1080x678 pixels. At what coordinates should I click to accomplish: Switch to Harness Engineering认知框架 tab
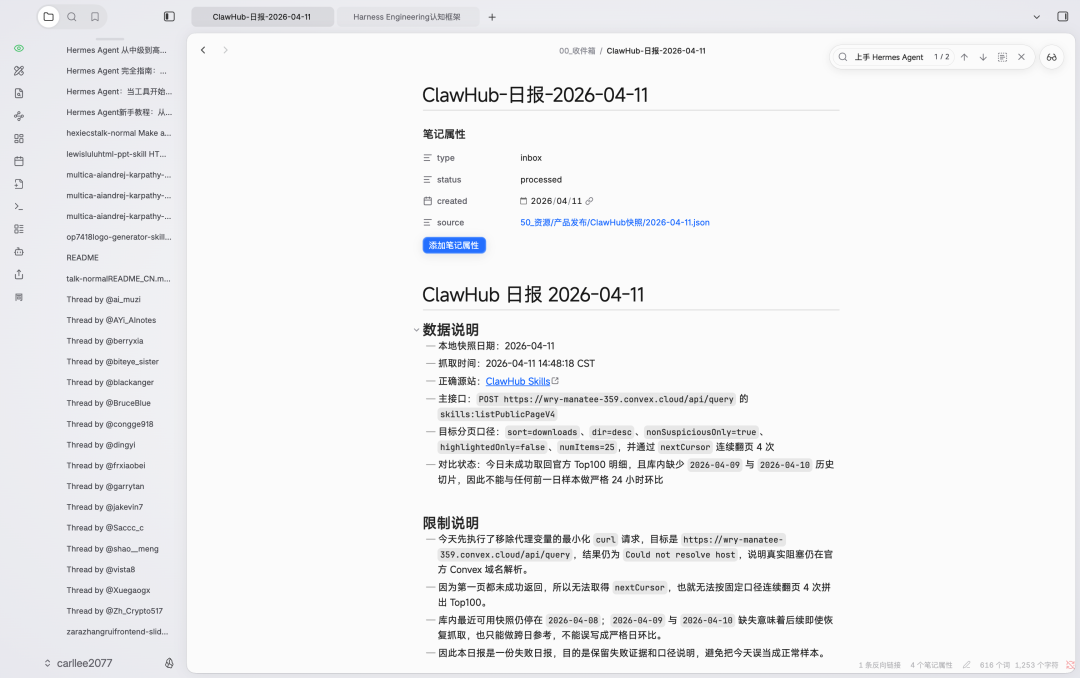408,17
